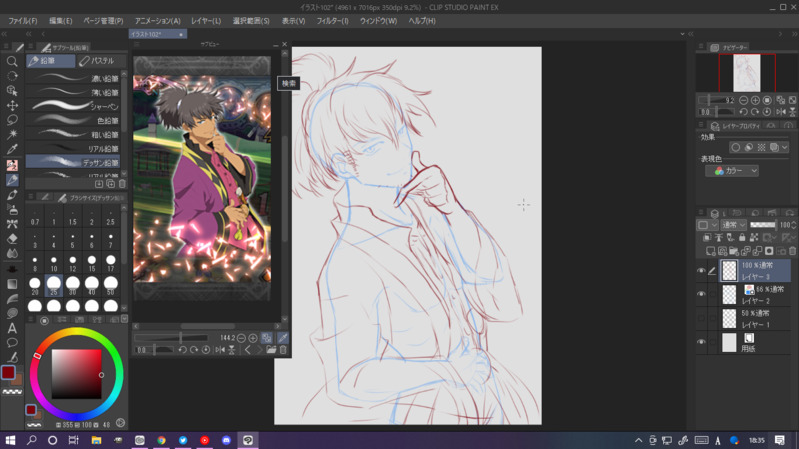Click the color square saturation picker
Viewport: 799px width, 449px height.
[x=76, y=374]
